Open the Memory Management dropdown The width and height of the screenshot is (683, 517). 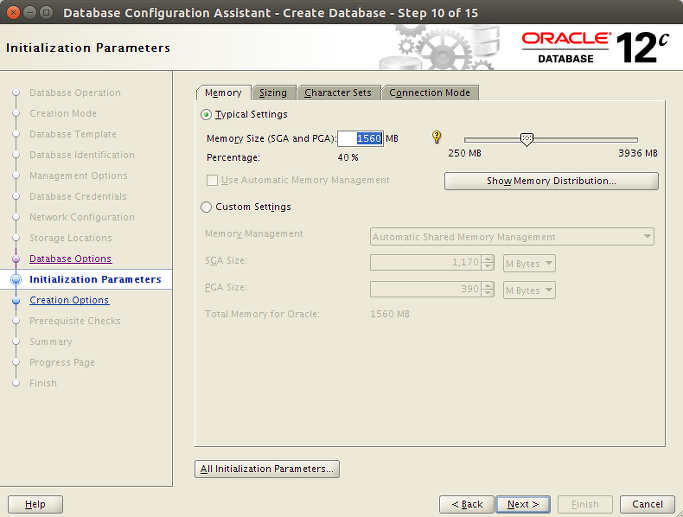[x=512, y=237]
